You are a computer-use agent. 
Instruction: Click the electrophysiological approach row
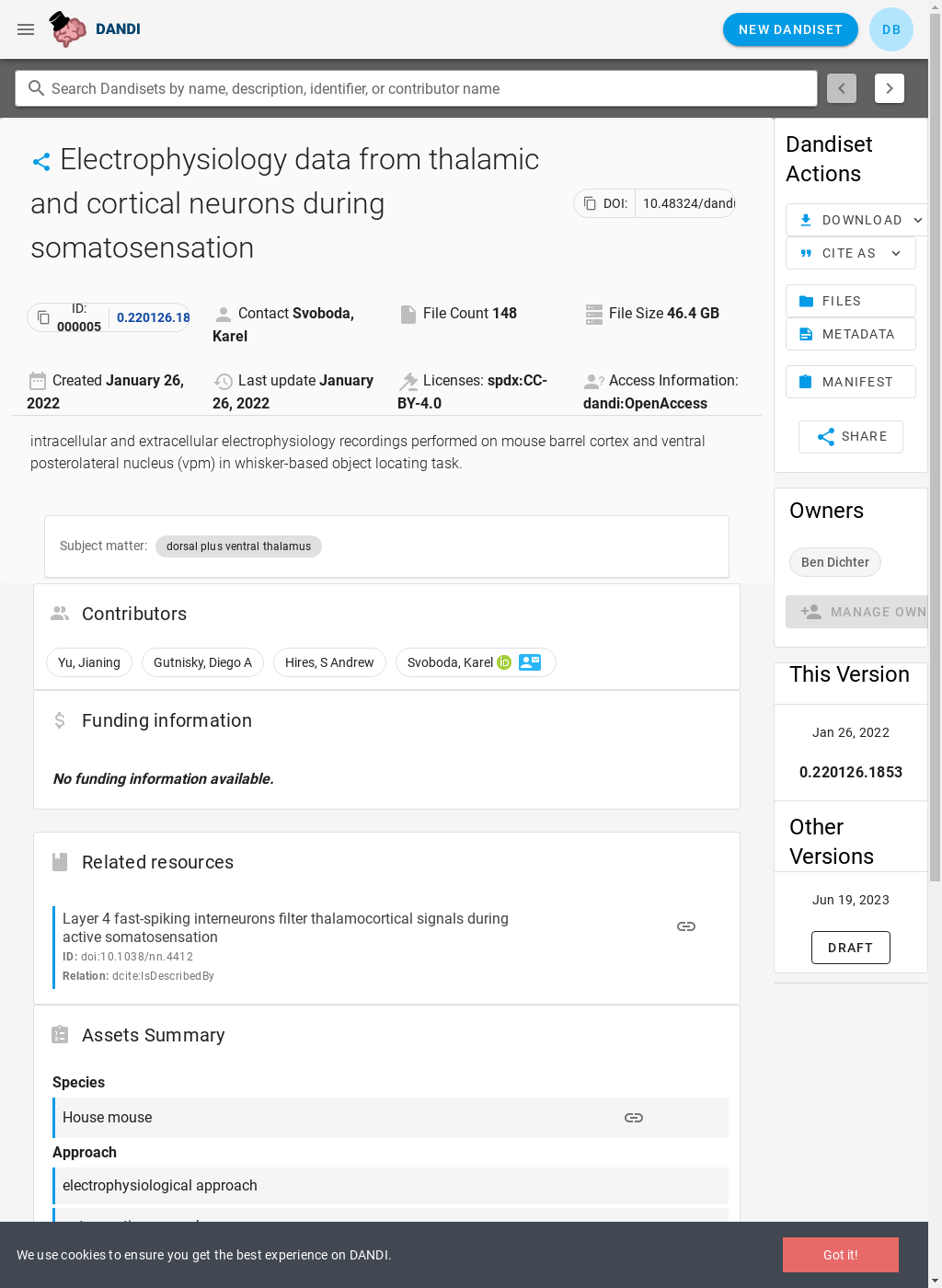(x=391, y=1186)
